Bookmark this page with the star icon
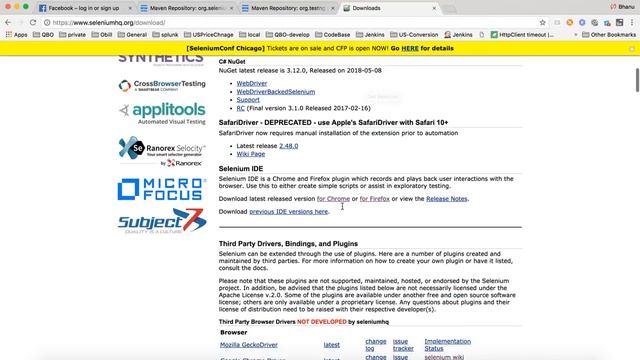The width and height of the screenshot is (640, 360). point(542,22)
